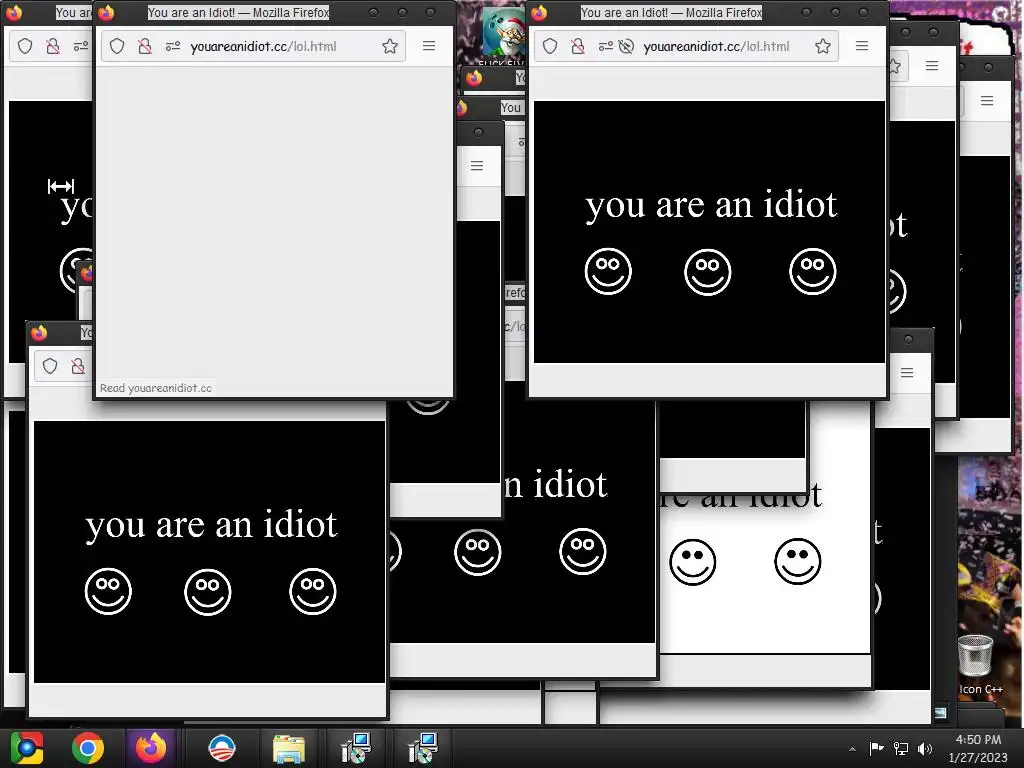Click the tracking shield icon in the blank Firefox window

pos(117,46)
